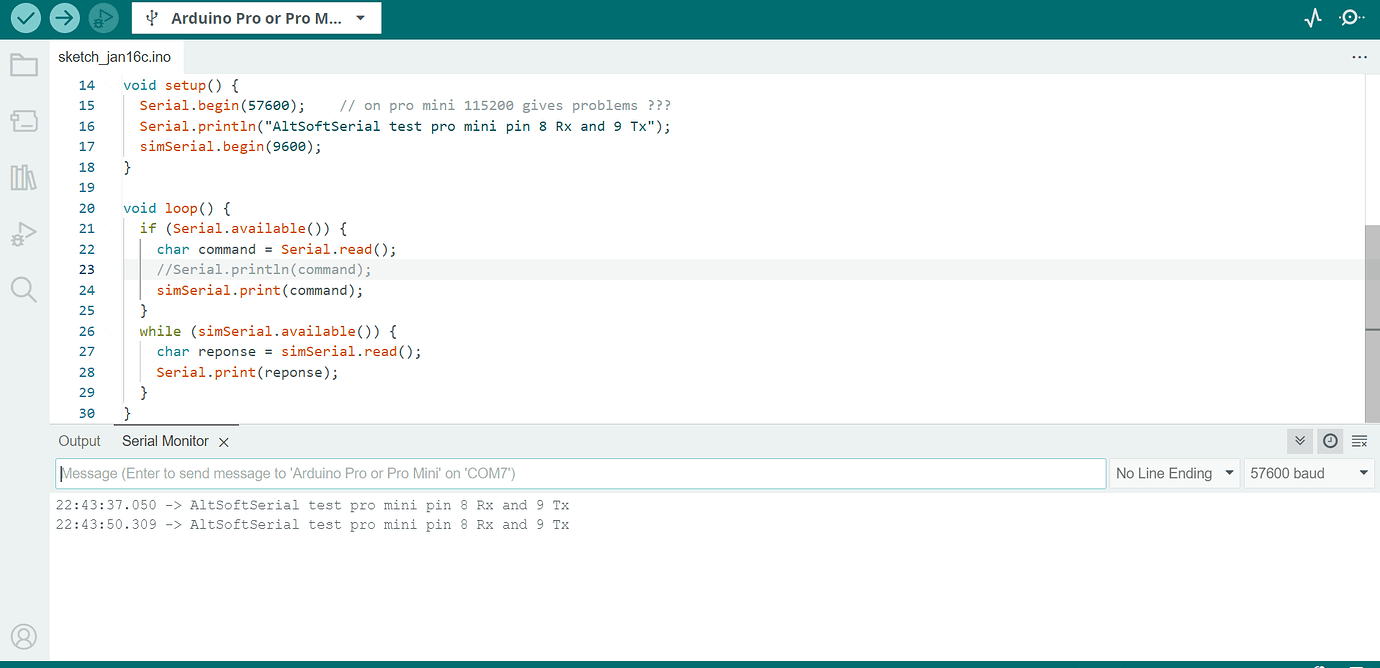
Task: Open the Serial Plotter icon
Action: click(1313, 17)
